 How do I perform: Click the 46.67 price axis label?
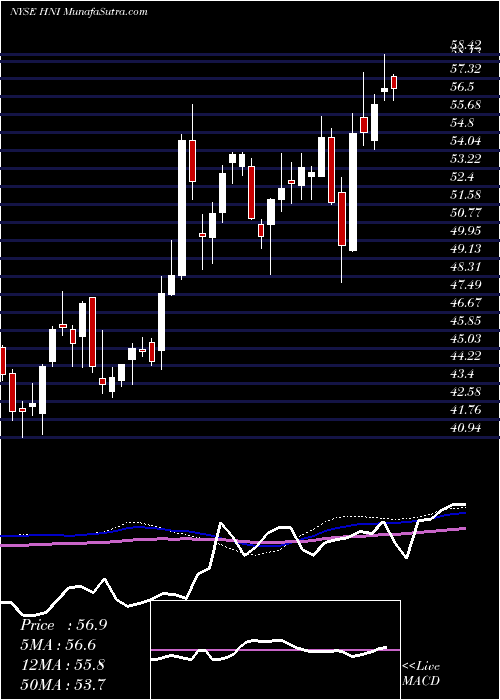tap(466, 303)
